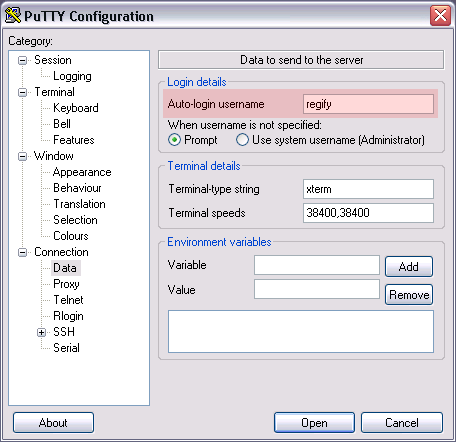Click the environment Value input field
Image resolution: width=456 pixels, height=442 pixels.
click(317, 289)
